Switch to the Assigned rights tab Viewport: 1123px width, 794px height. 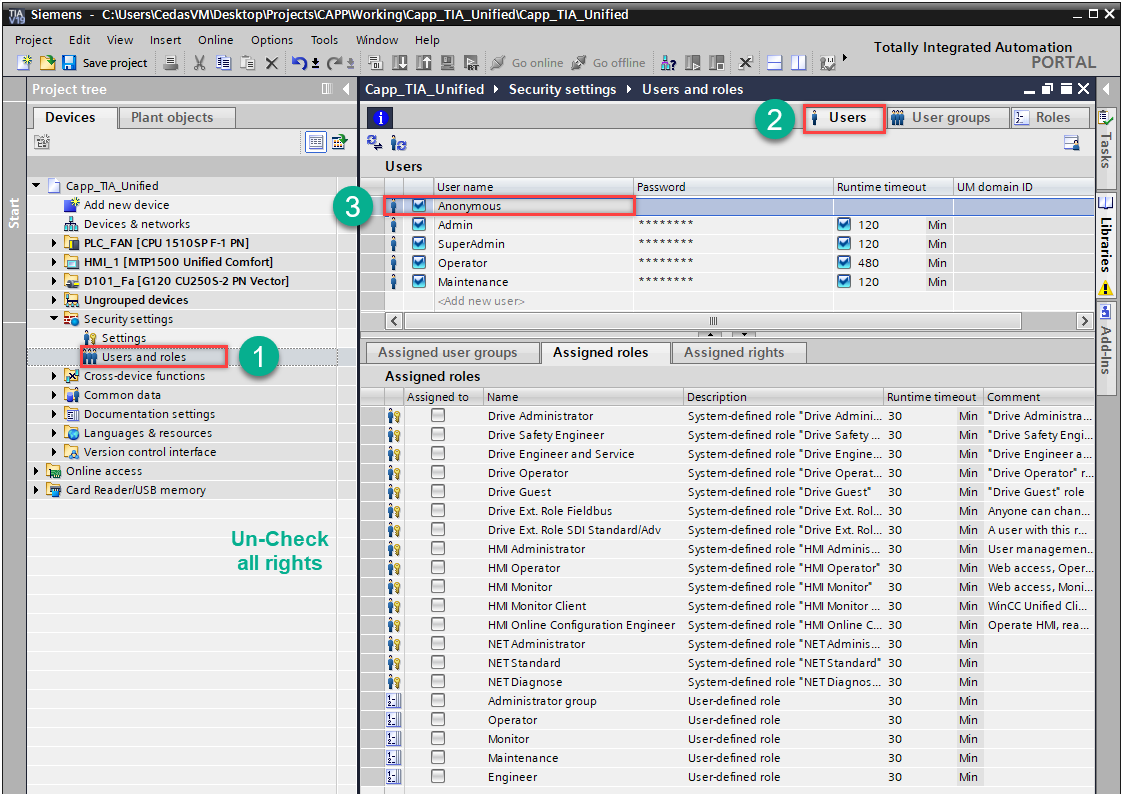733,352
